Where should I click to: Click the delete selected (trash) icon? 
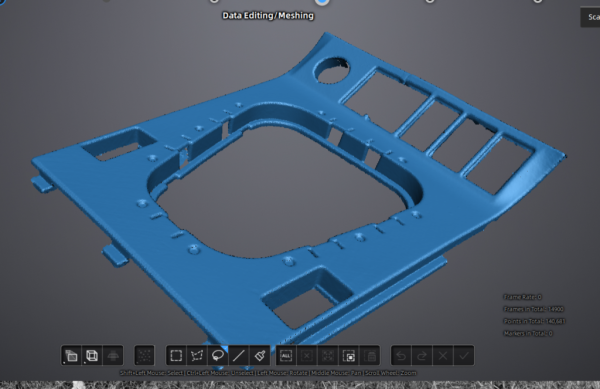click(x=370, y=356)
